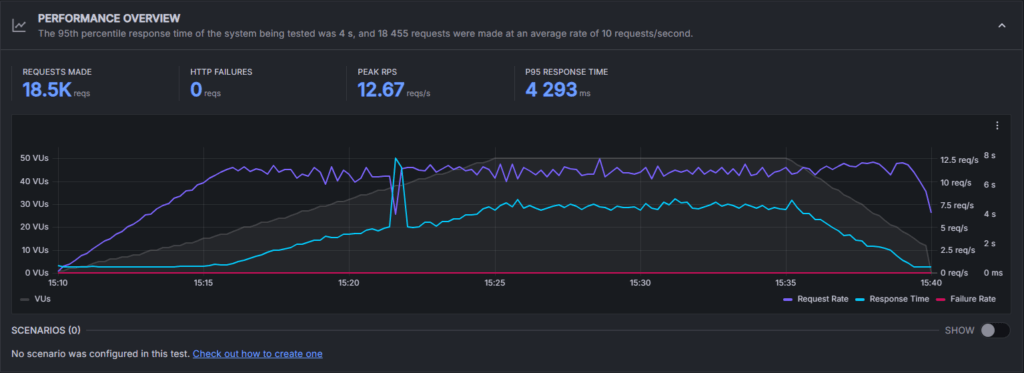Click the 'No scenario was configured' message
The height and width of the screenshot is (373, 1024).
pos(101,353)
